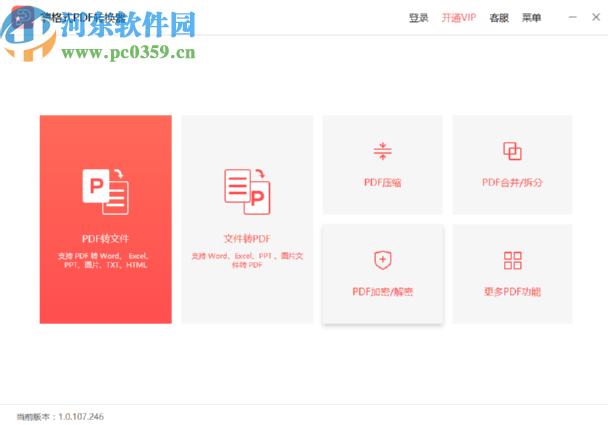
Task: Click the PDF加密/解密 shield icon
Action: tap(382, 260)
